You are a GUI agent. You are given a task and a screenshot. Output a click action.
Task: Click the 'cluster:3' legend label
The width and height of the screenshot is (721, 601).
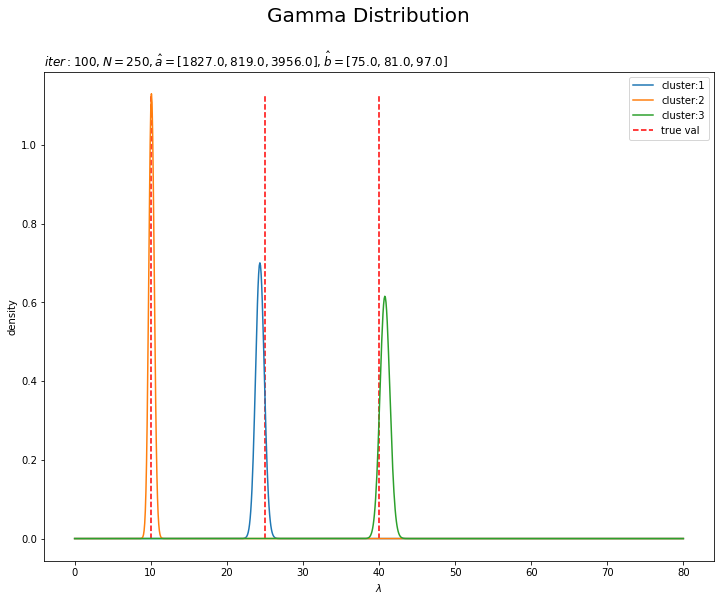point(682,115)
